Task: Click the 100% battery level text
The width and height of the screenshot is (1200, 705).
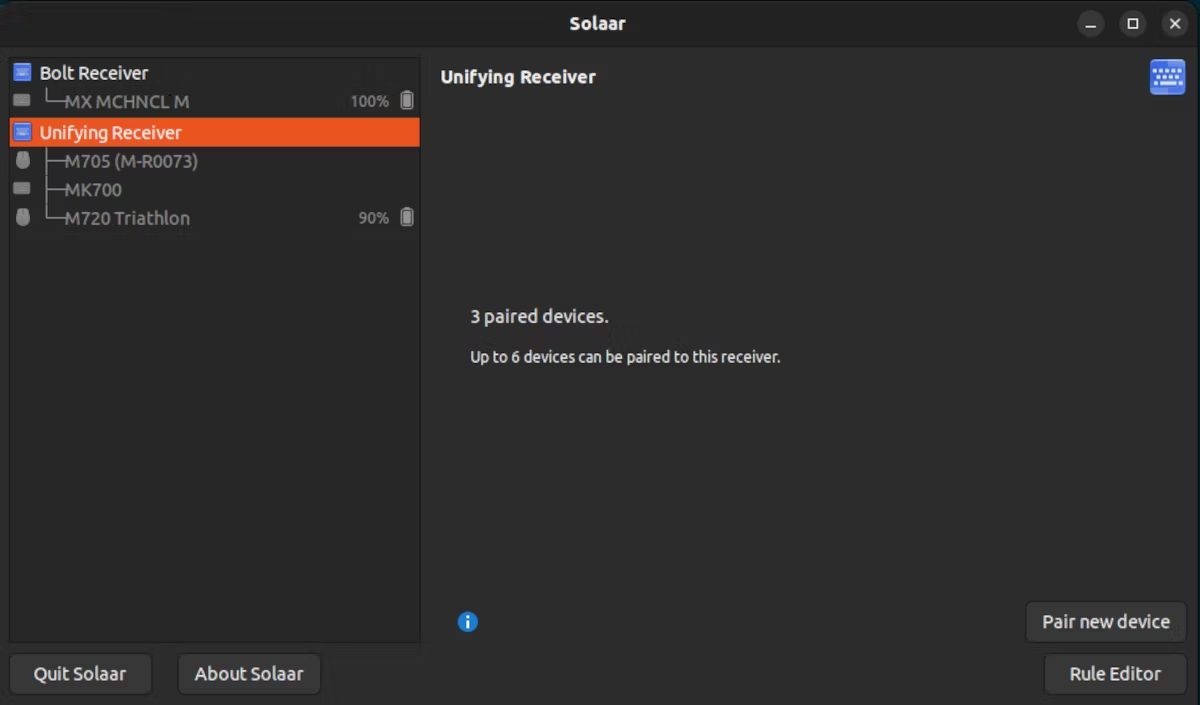Action: 369,102
